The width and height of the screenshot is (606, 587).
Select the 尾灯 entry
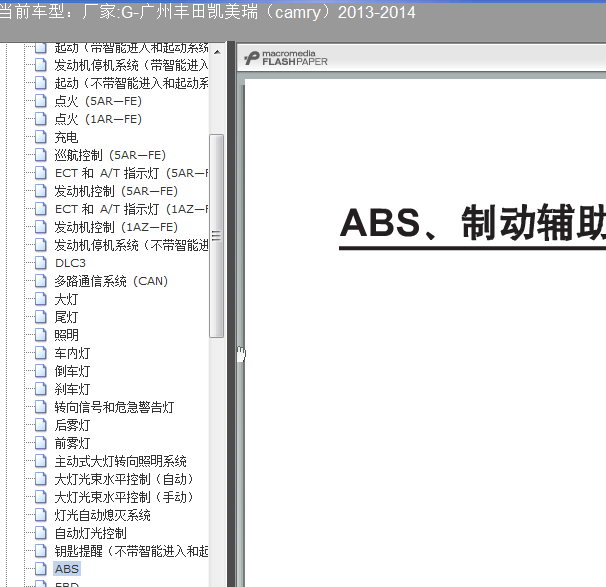click(66, 317)
